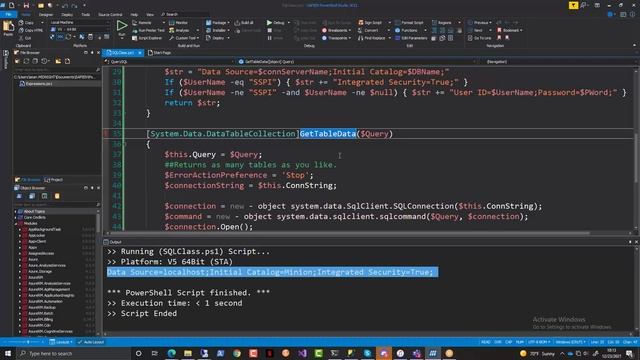
Task: Click the Windows Start button
Action: [8, 353]
